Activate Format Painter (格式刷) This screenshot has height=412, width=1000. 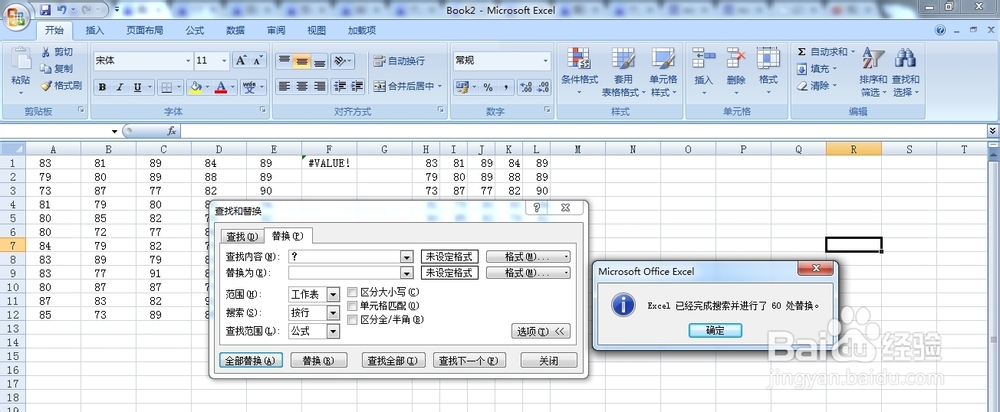pos(61,85)
